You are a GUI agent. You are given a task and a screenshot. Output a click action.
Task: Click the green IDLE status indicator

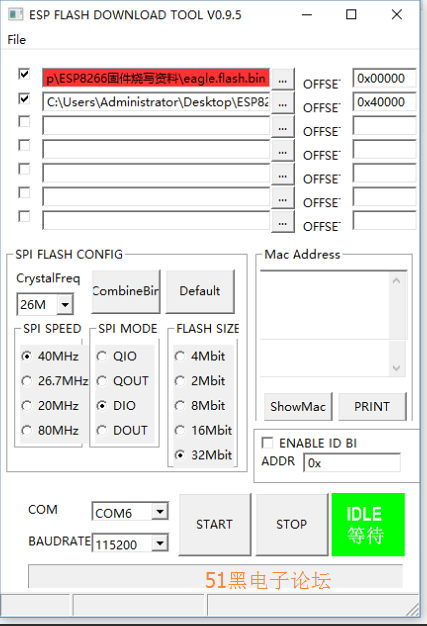coord(368,524)
